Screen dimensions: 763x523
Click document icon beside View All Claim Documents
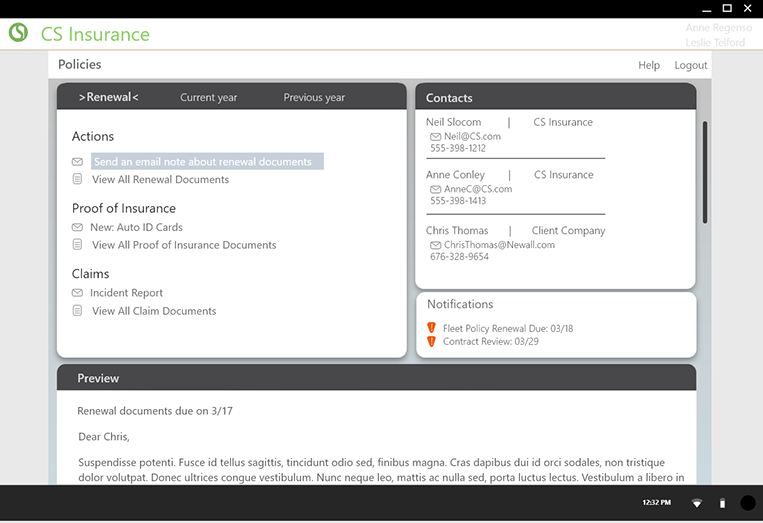tap(77, 311)
